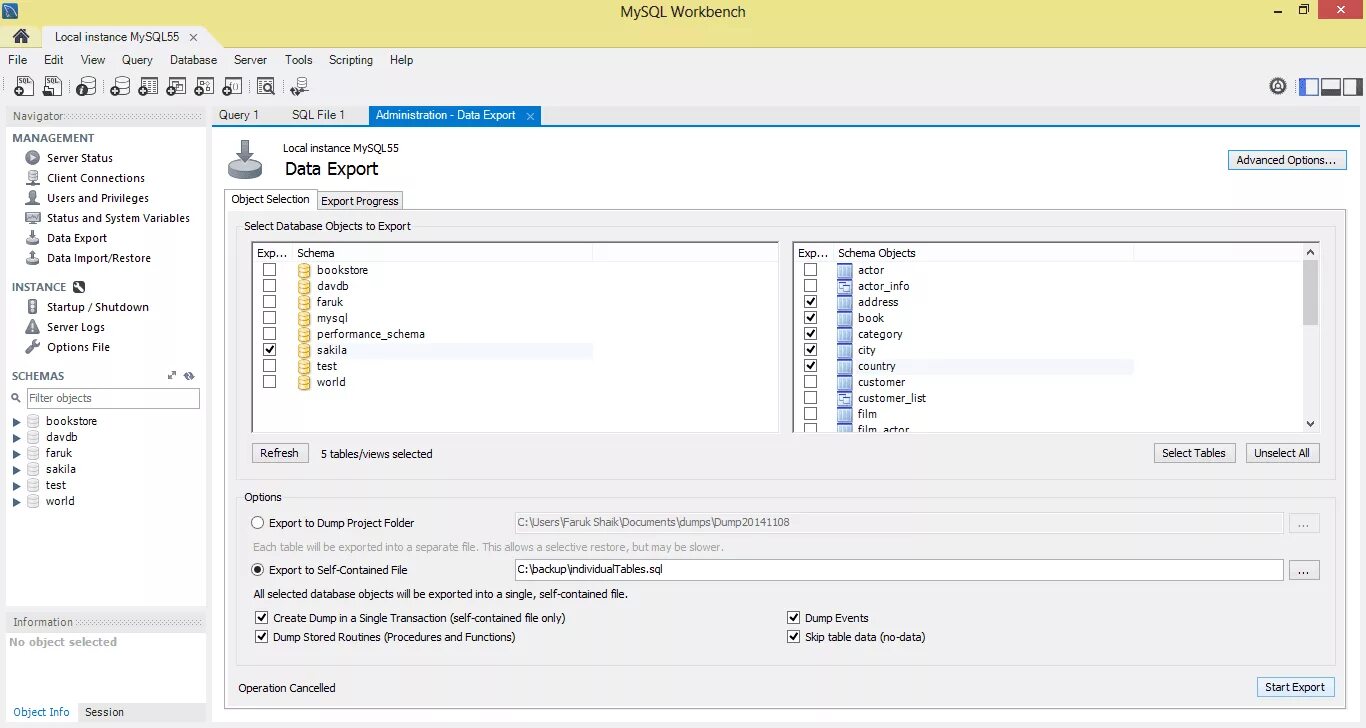The image size is (1366, 728).
Task: Open the File menu
Action: 18,60
